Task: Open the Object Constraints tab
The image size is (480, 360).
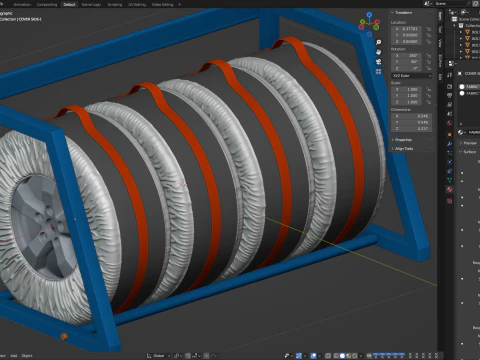Action: click(450, 171)
